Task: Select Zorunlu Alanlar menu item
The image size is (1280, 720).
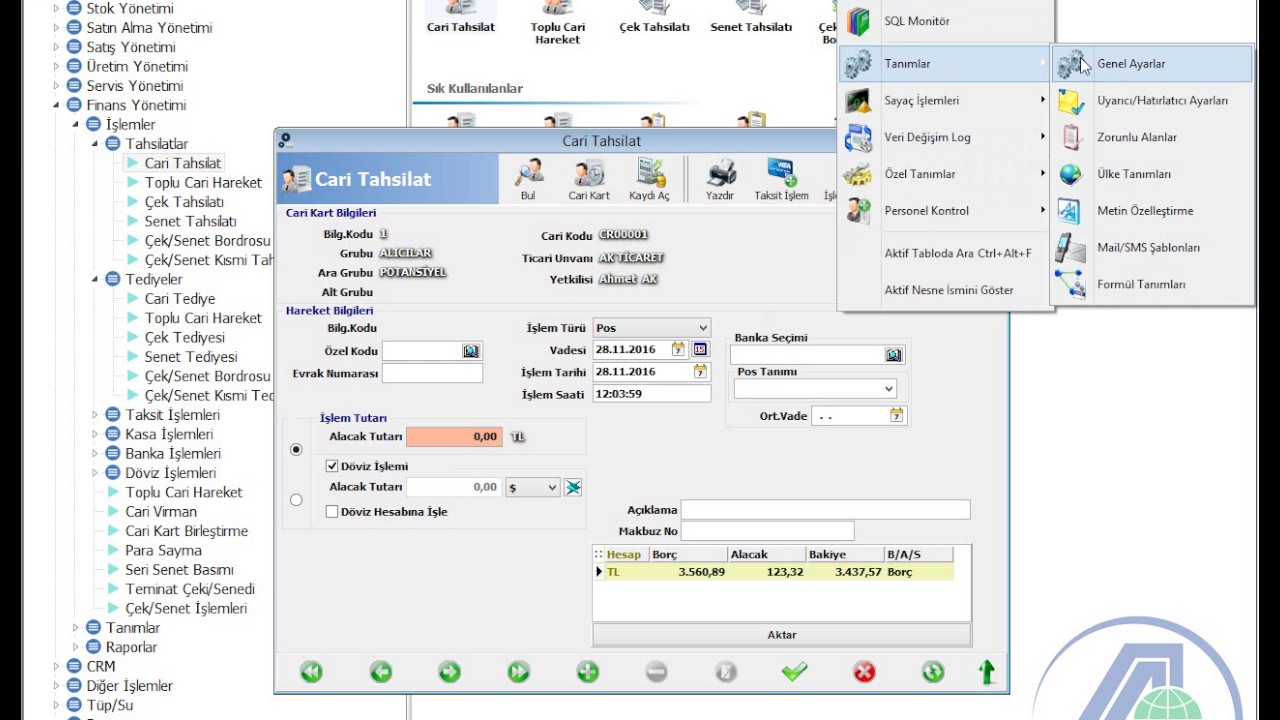Action: [x=1152, y=137]
